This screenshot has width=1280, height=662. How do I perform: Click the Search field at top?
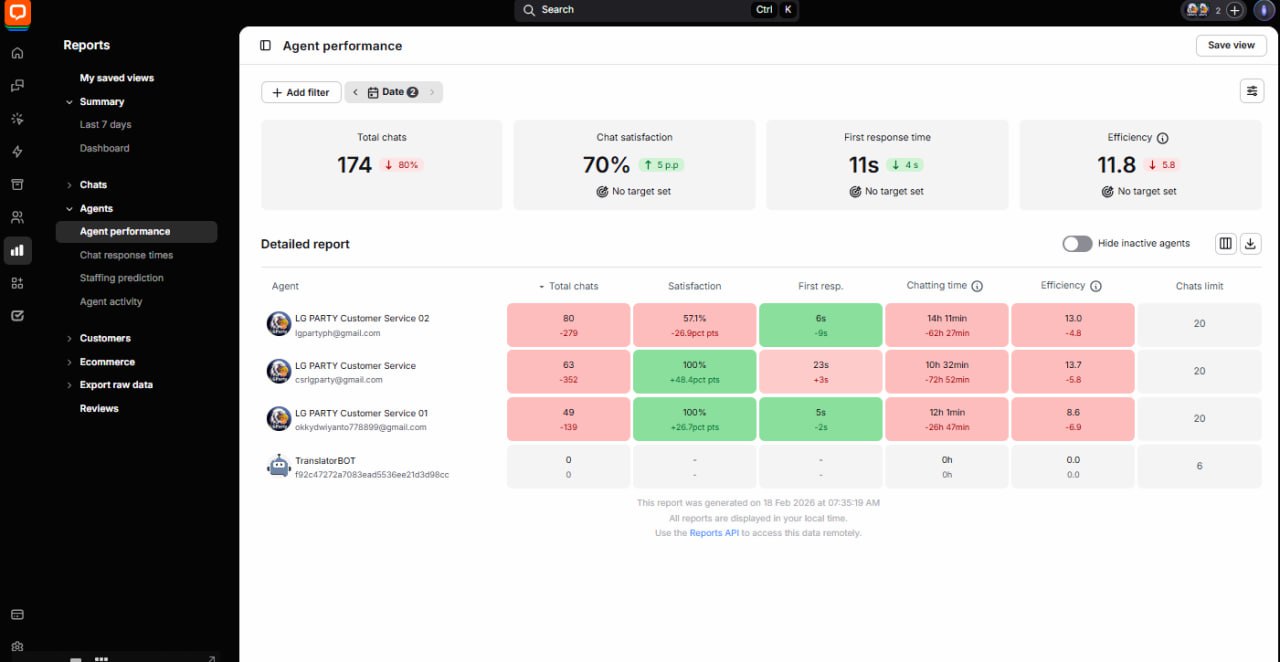(x=657, y=10)
